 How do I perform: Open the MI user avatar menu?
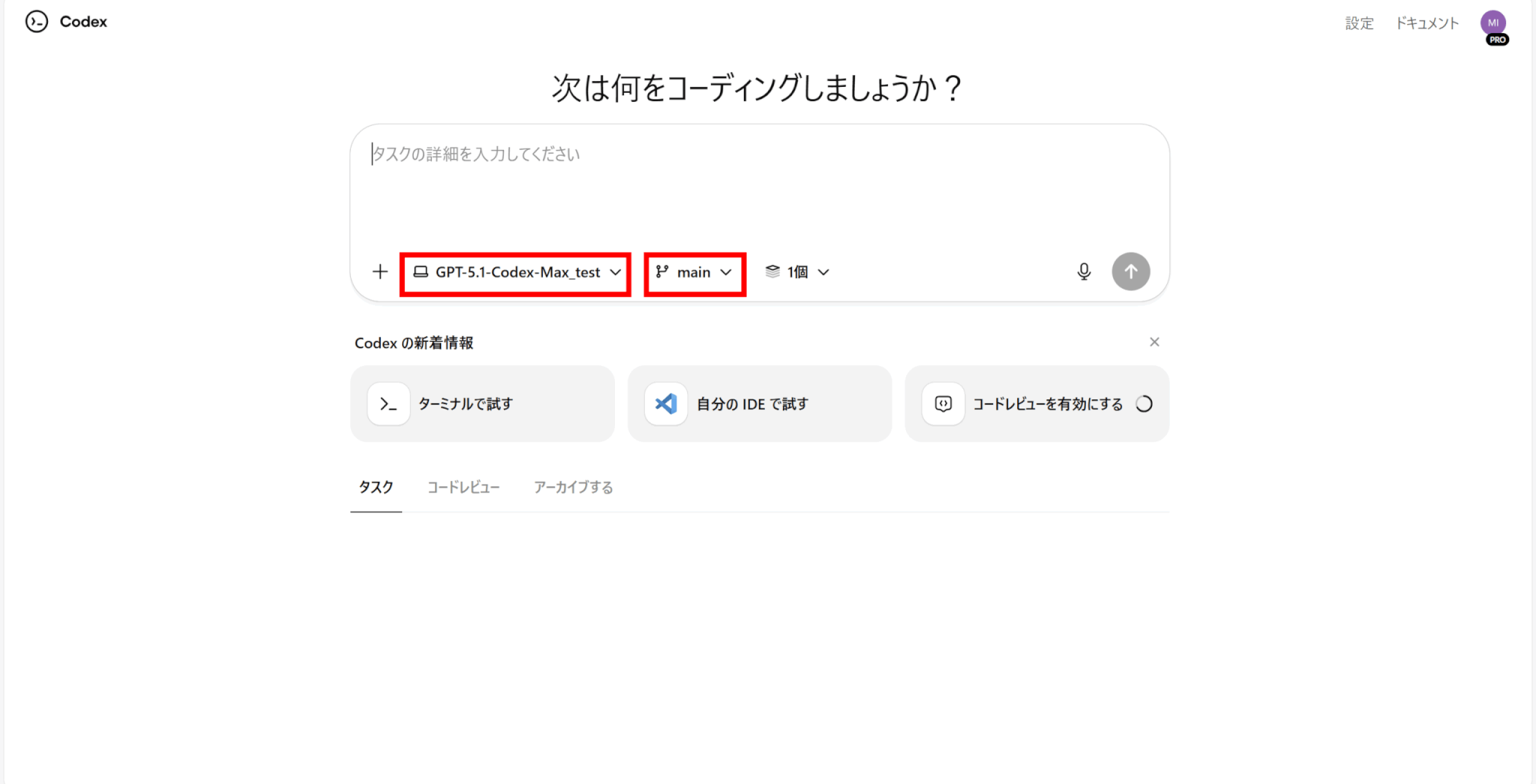1493,23
